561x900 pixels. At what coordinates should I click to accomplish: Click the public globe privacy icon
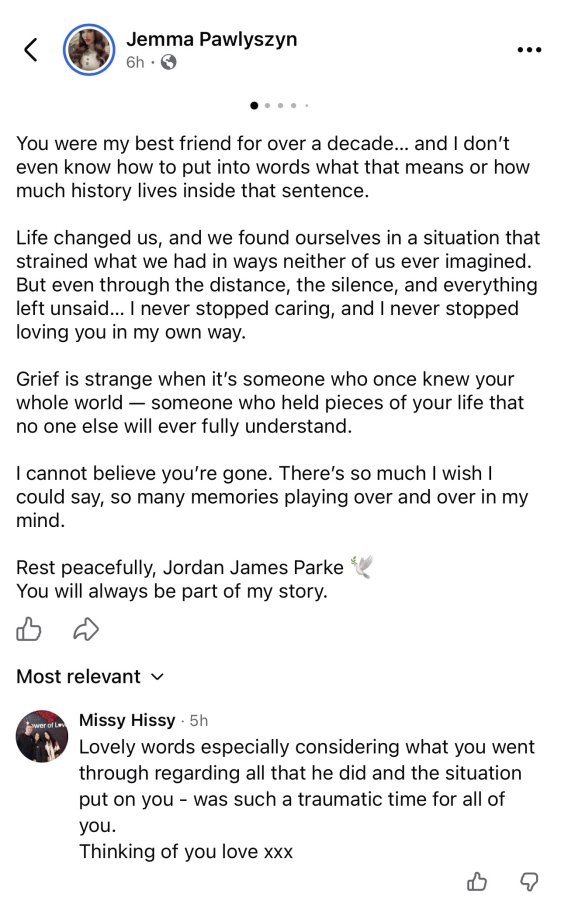169,61
